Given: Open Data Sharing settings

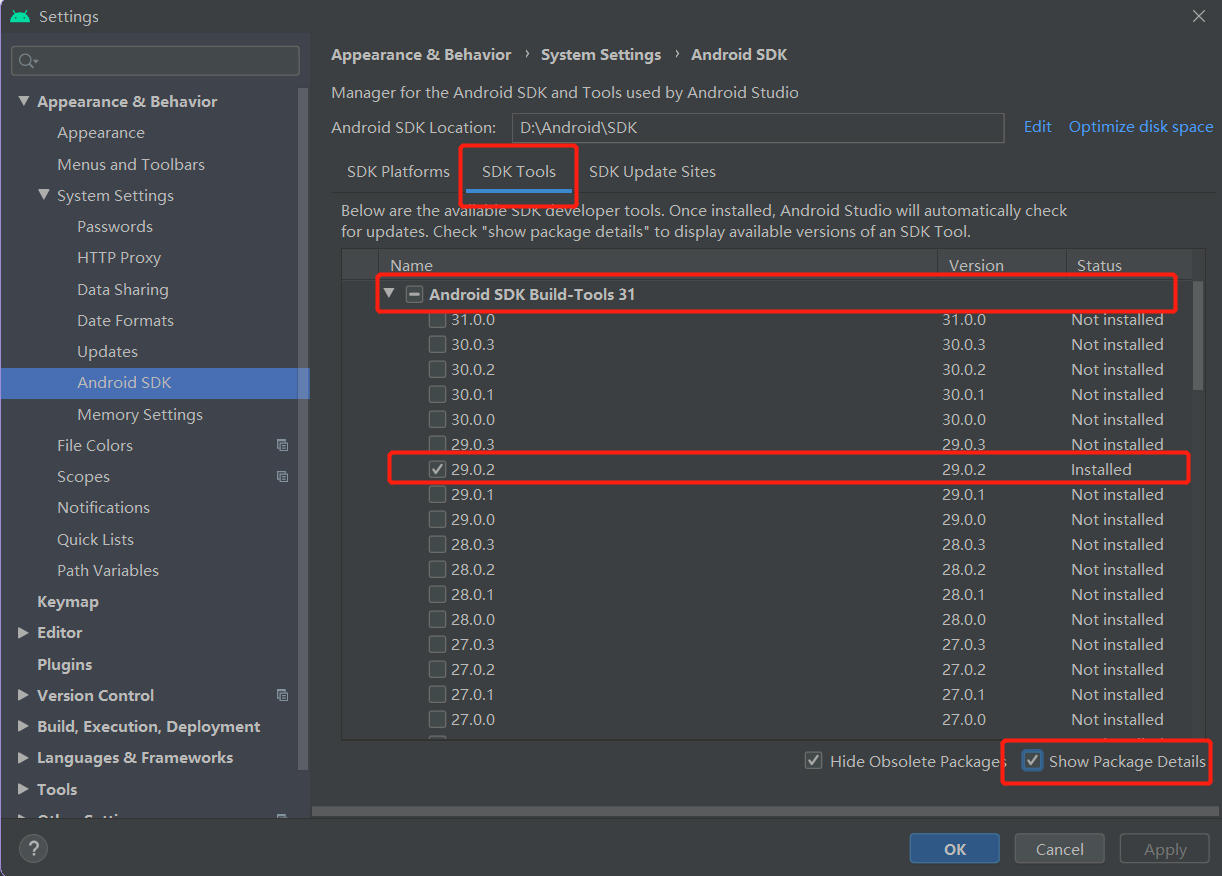Looking at the screenshot, I should (123, 290).
